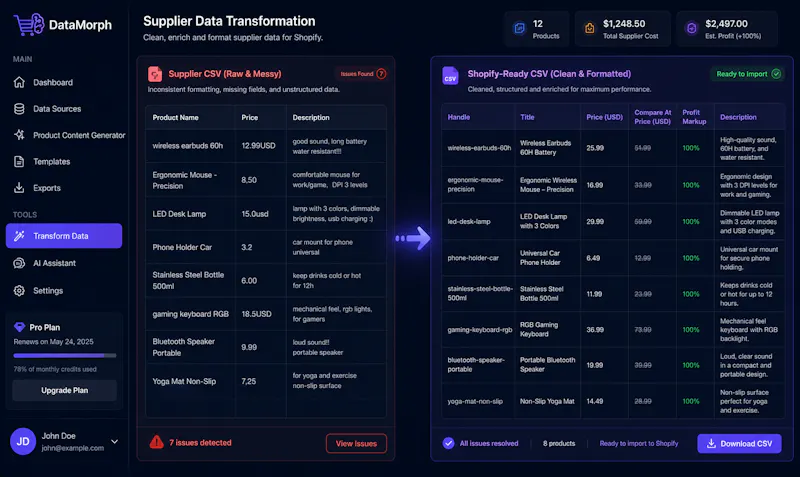Screen dimensions: 800x477
Task: Click the Data Sources database icon
Action: (x=19, y=109)
